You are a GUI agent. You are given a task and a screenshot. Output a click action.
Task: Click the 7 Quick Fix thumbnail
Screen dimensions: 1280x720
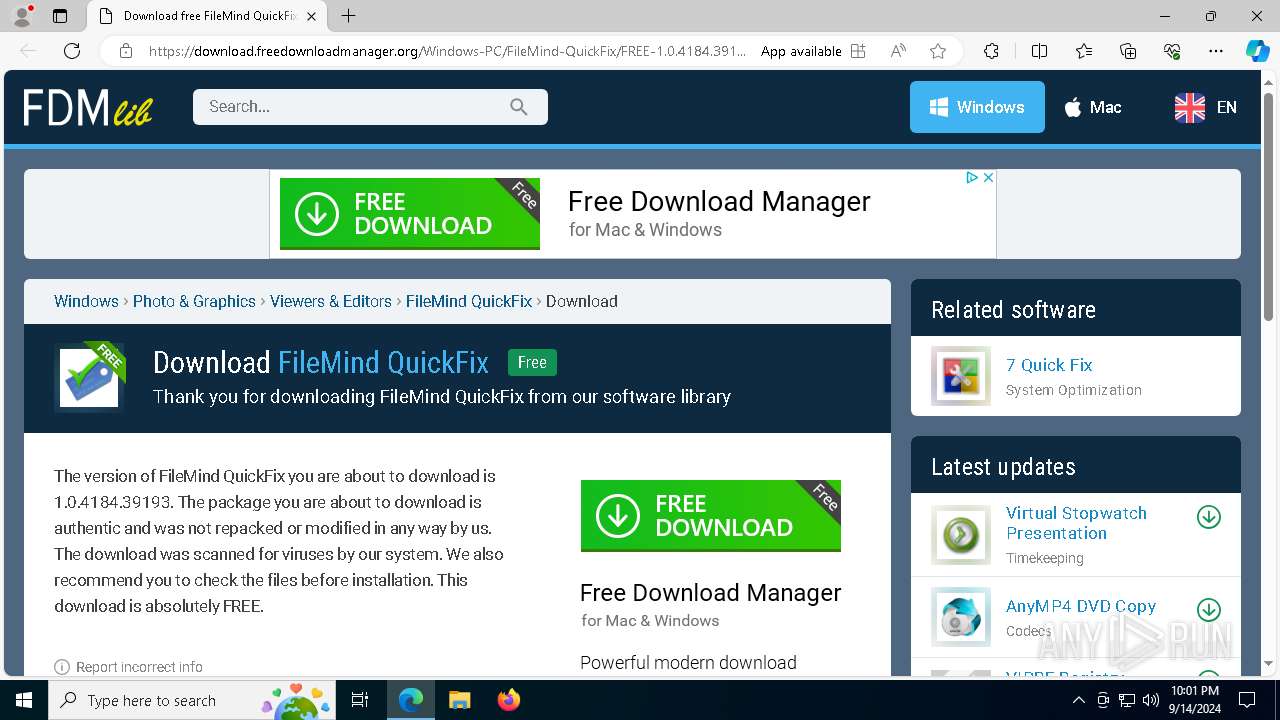961,376
